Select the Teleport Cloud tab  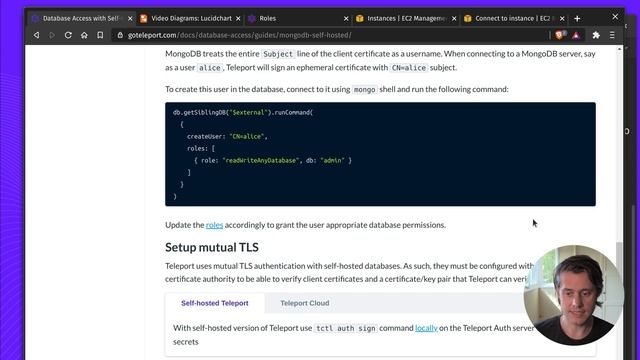[304, 303]
